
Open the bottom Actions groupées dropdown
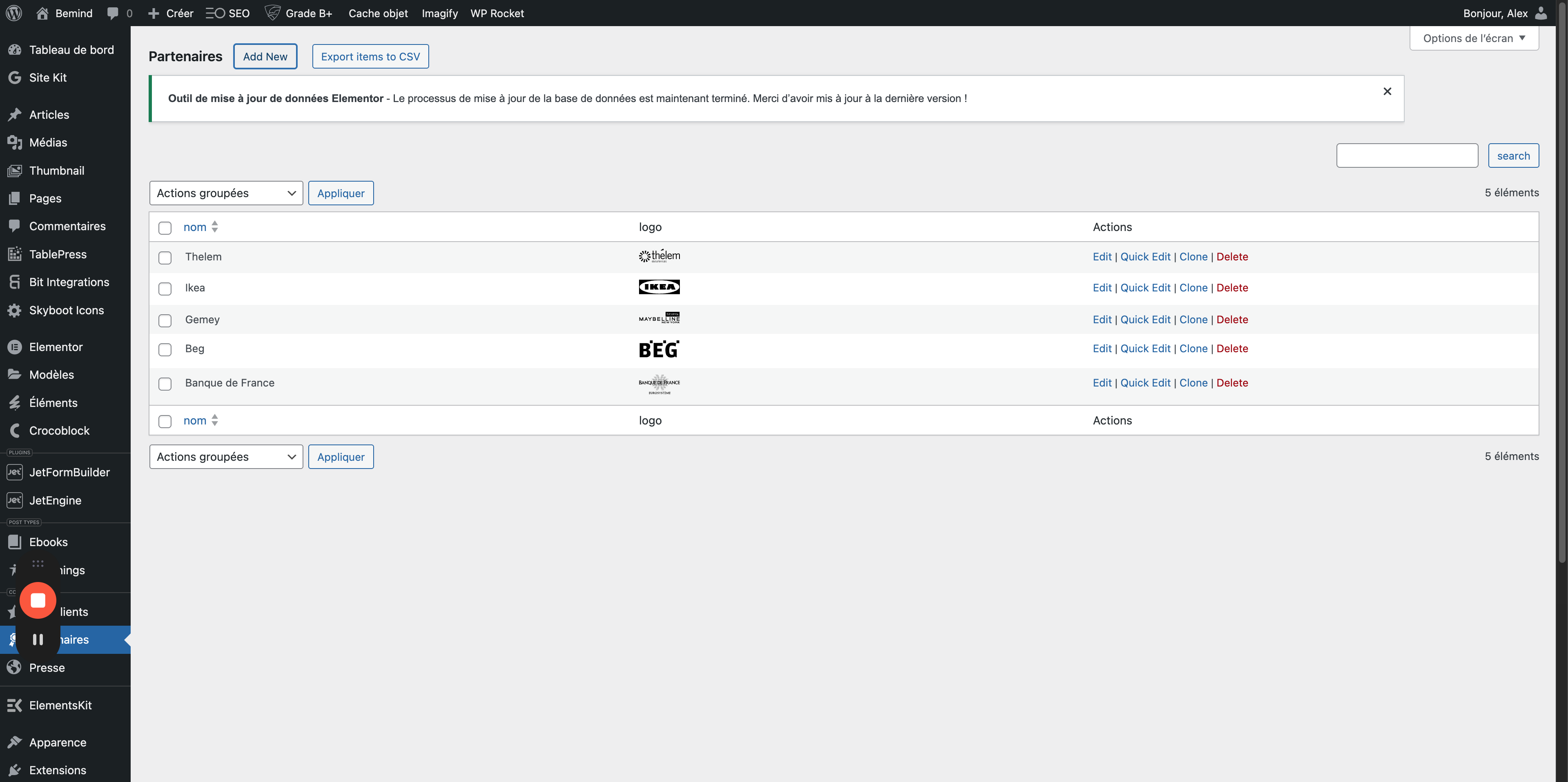tap(226, 456)
